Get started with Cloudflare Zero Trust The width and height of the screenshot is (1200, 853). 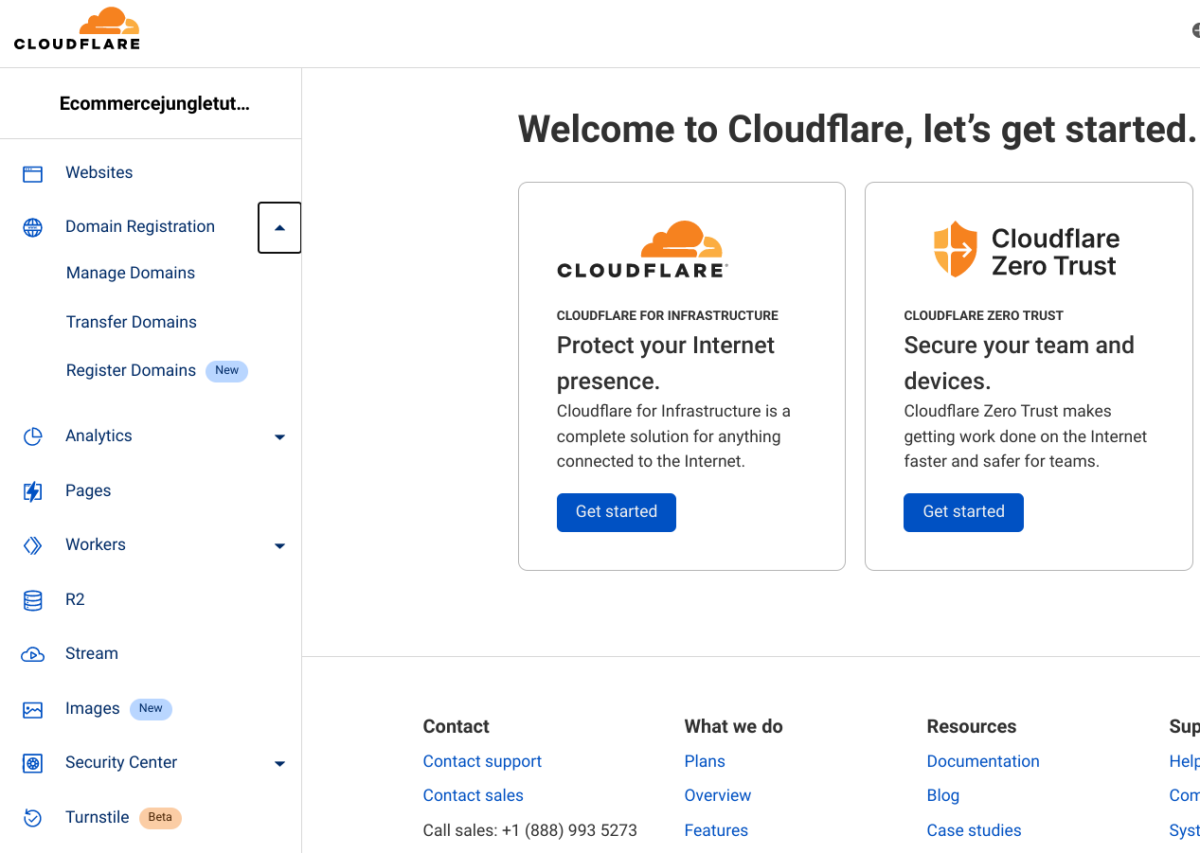[963, 512]
